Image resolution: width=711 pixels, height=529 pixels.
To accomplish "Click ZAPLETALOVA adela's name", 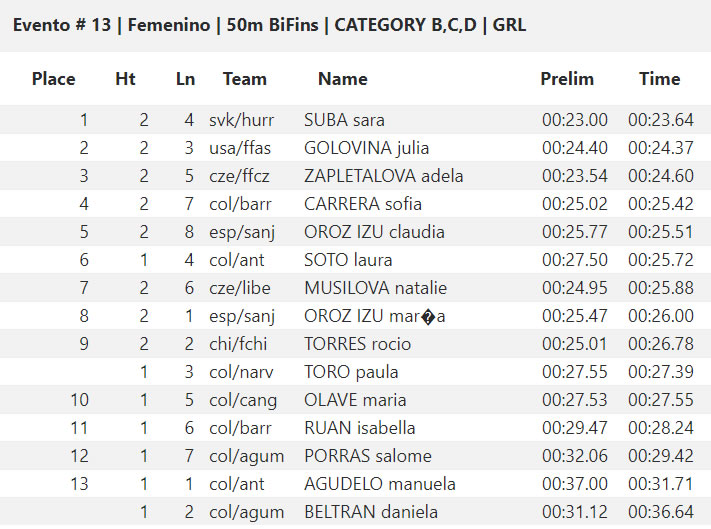I will click(384, 176).
